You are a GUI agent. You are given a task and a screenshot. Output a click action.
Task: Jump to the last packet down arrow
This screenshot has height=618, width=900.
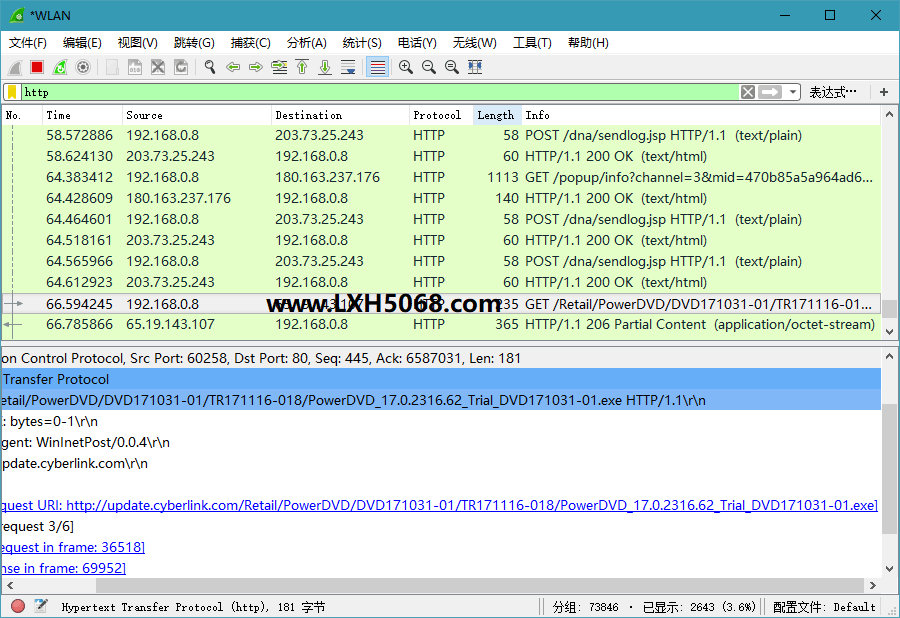(x=325, y=67)
